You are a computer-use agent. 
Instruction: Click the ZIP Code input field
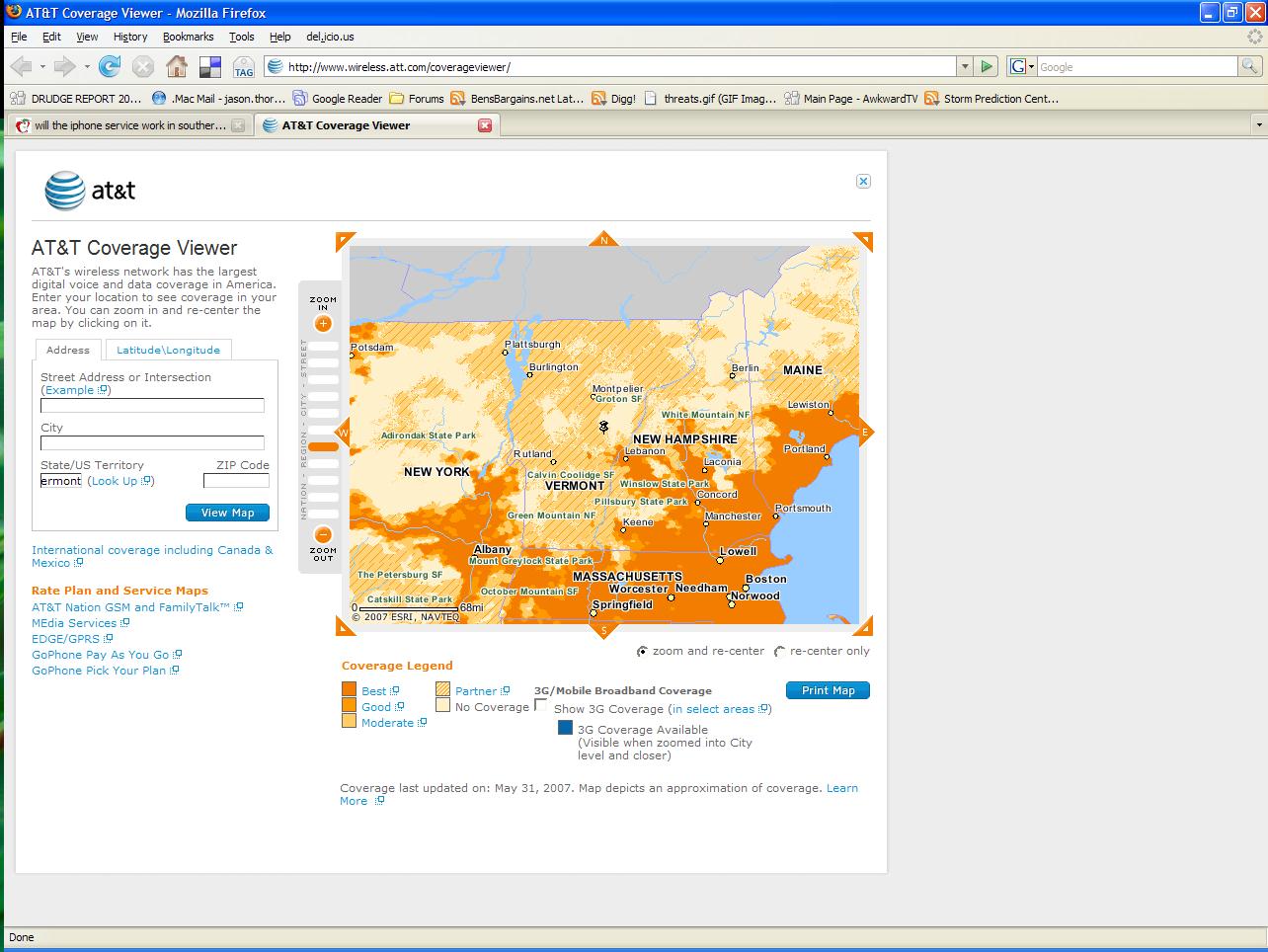pos(236,481)
